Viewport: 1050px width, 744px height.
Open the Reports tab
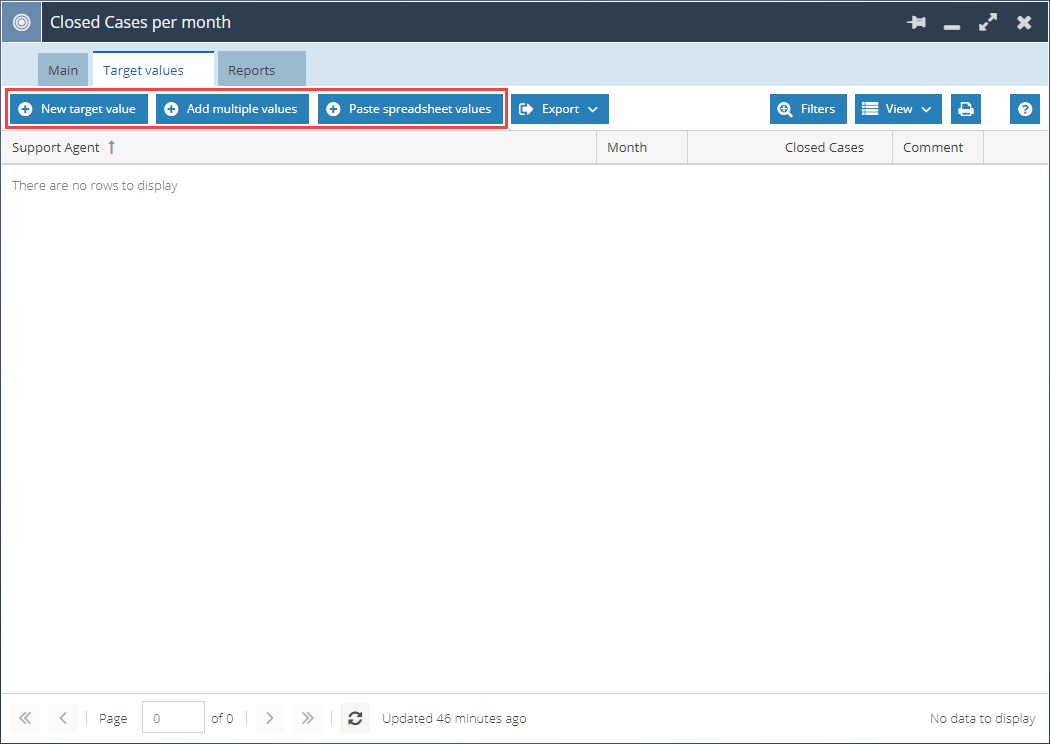point(262,69)
